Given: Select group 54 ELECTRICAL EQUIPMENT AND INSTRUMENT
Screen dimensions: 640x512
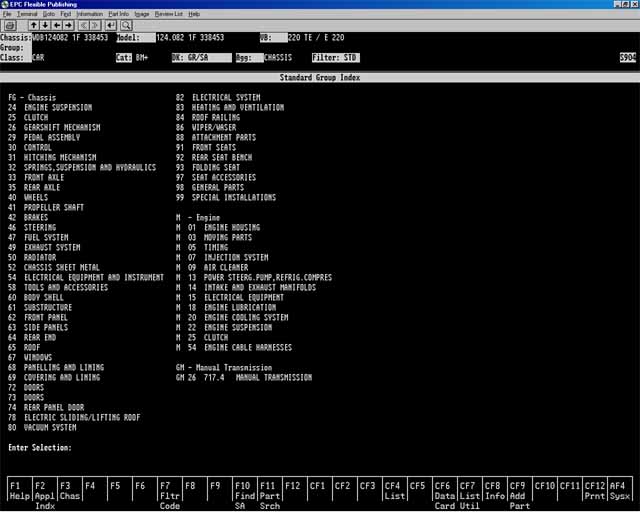Looking at the screenshot, I should click(86, 278).
